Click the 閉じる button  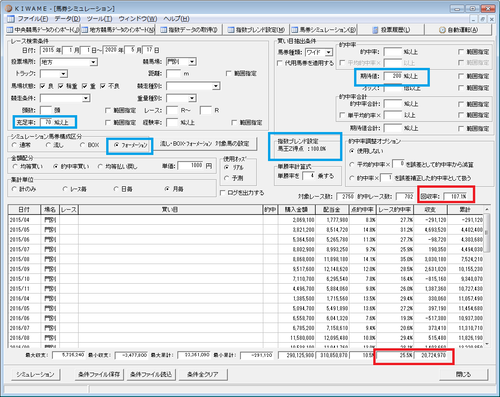tap(463, 375)
